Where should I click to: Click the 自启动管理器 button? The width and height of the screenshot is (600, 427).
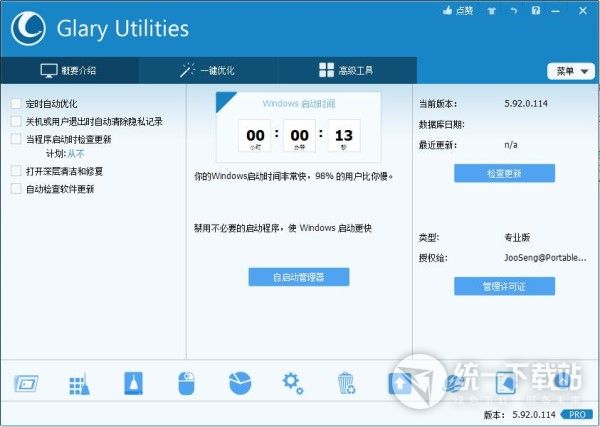pos(299,277)
